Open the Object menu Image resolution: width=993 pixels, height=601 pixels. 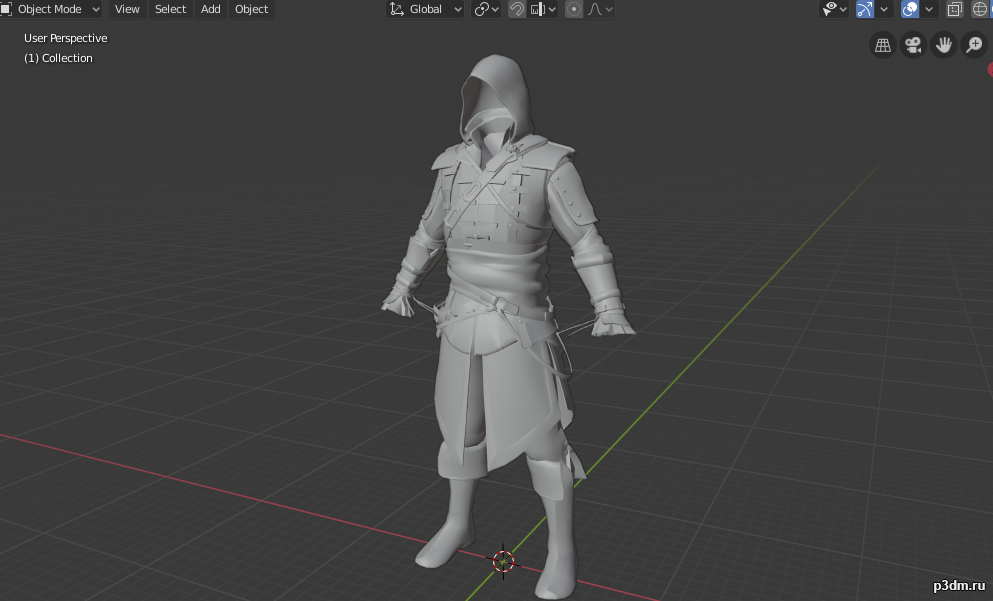tap(251, 9)
